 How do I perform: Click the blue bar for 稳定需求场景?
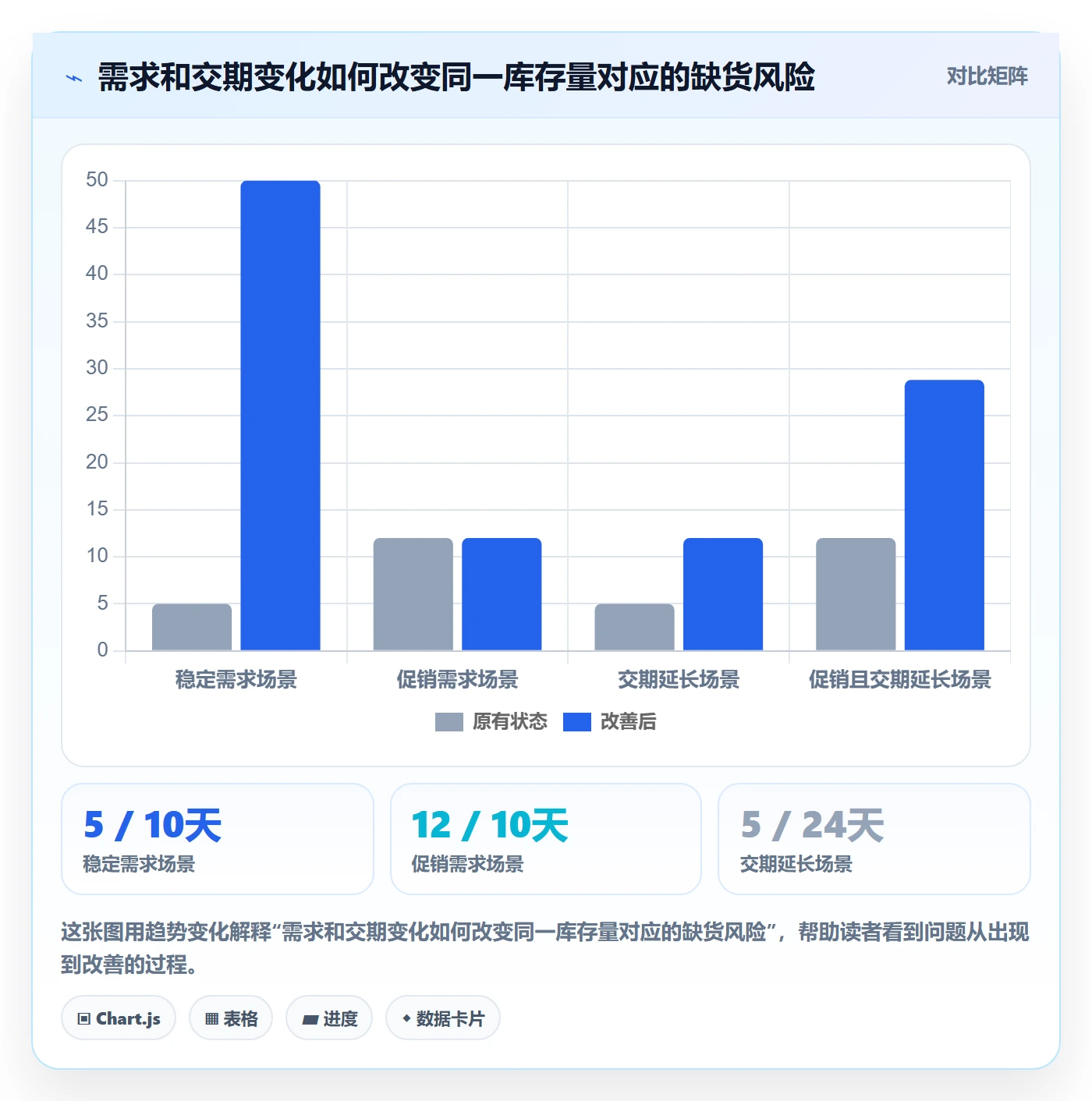tap(281, 416)
